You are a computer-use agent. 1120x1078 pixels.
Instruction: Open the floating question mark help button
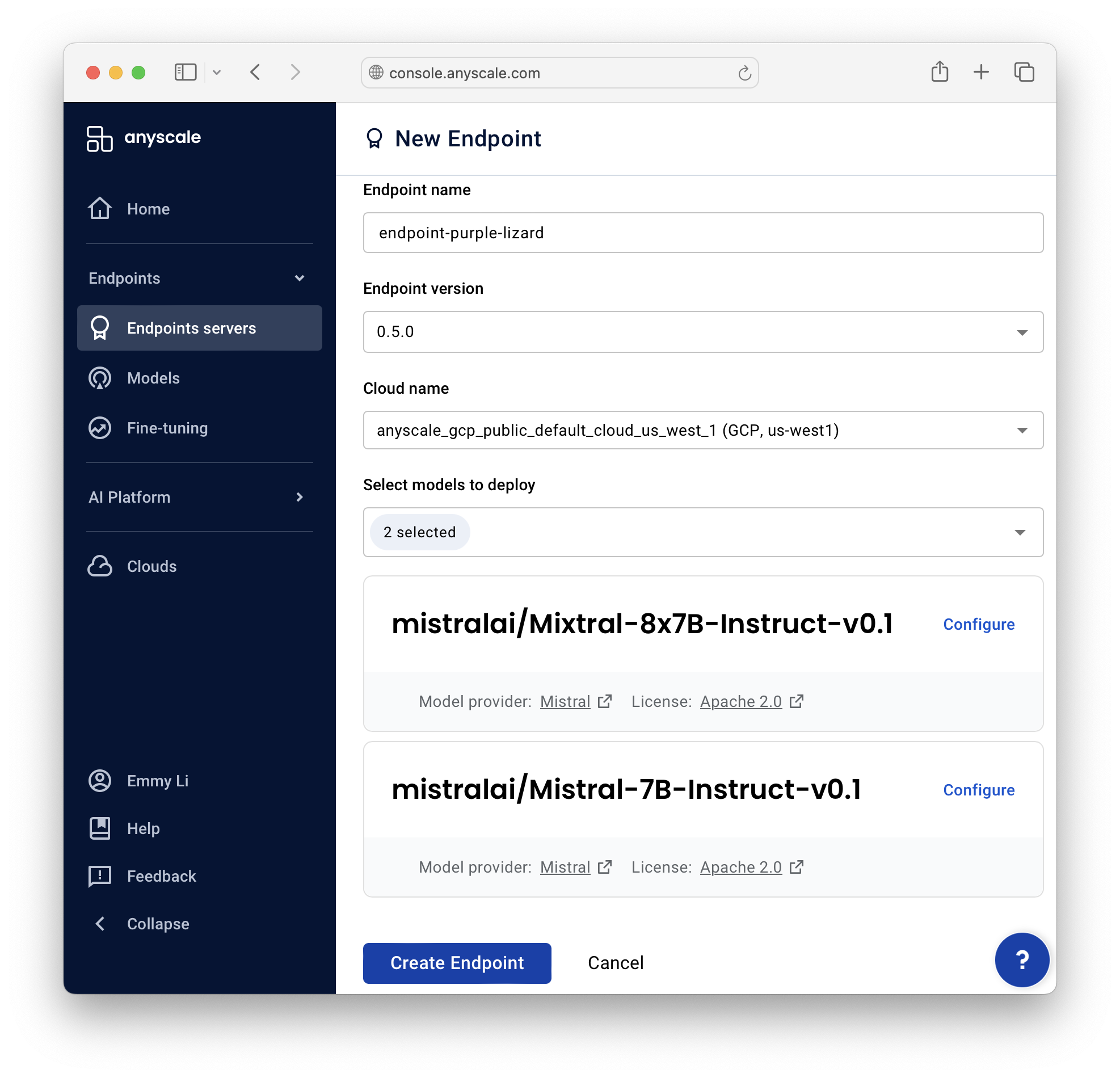(1022, 960)
